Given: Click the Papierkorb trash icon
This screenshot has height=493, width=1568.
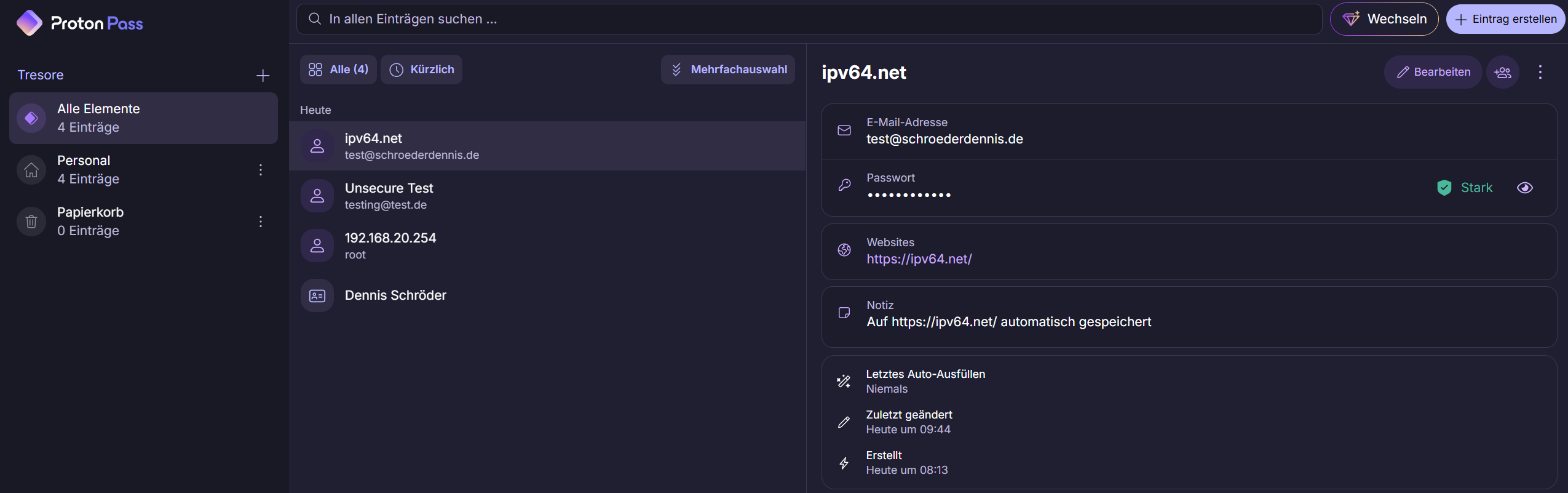Looking at the screenshot, I should pos(31,222).
